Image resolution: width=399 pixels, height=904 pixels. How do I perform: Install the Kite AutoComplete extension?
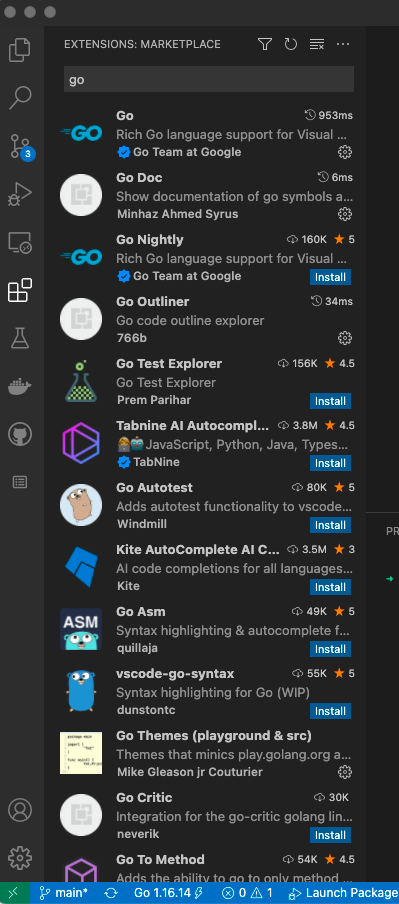pyautogui.click(x=330, y=587)
